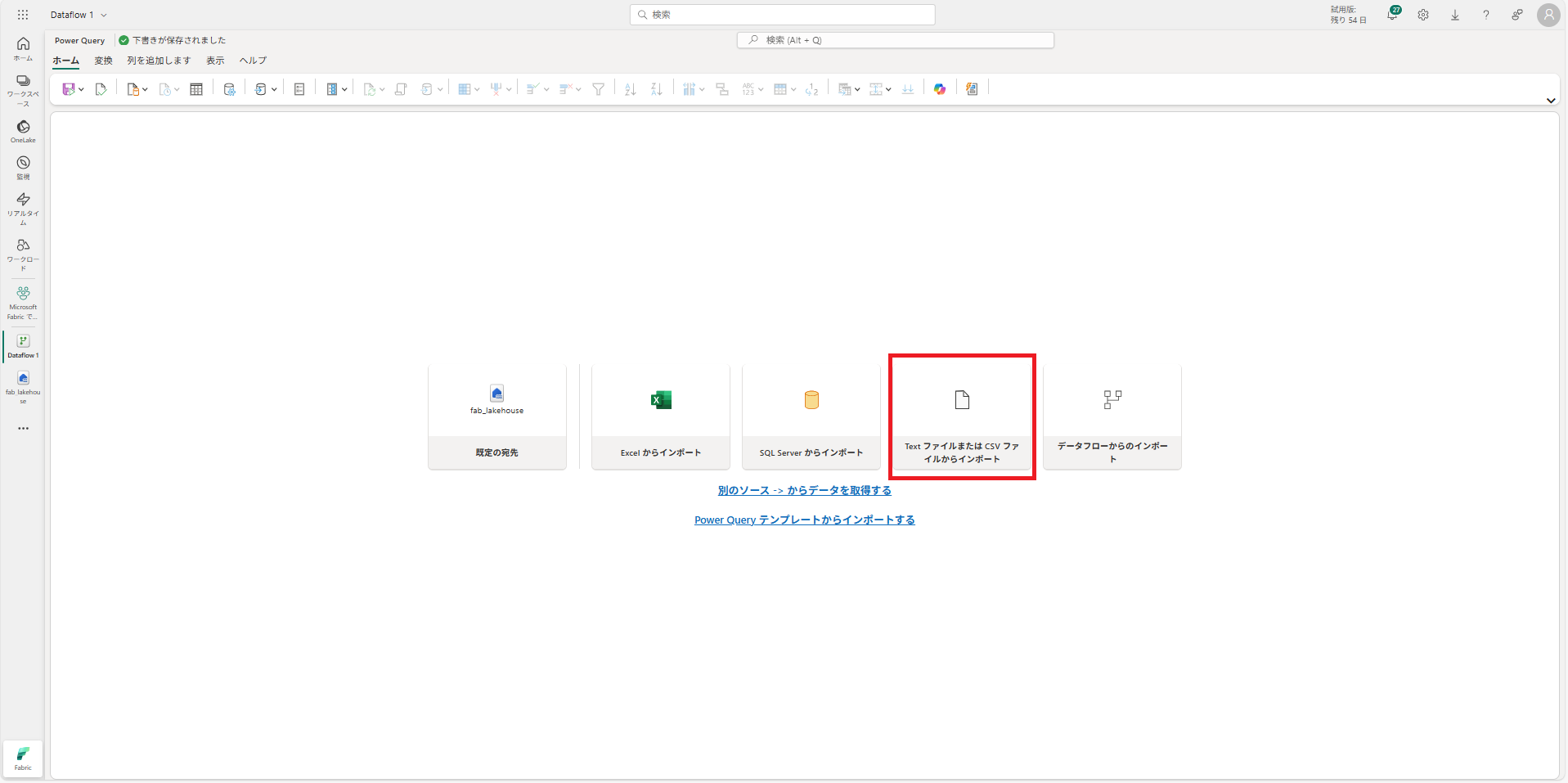The width and height of the screenshot is (1568, 783).
Task: Expand the Merge queries dropdown
Action: point(857,89)
